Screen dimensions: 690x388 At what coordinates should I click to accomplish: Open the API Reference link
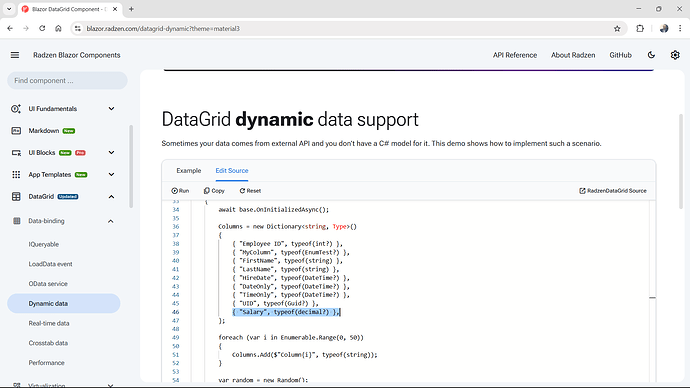click(515, 55)
